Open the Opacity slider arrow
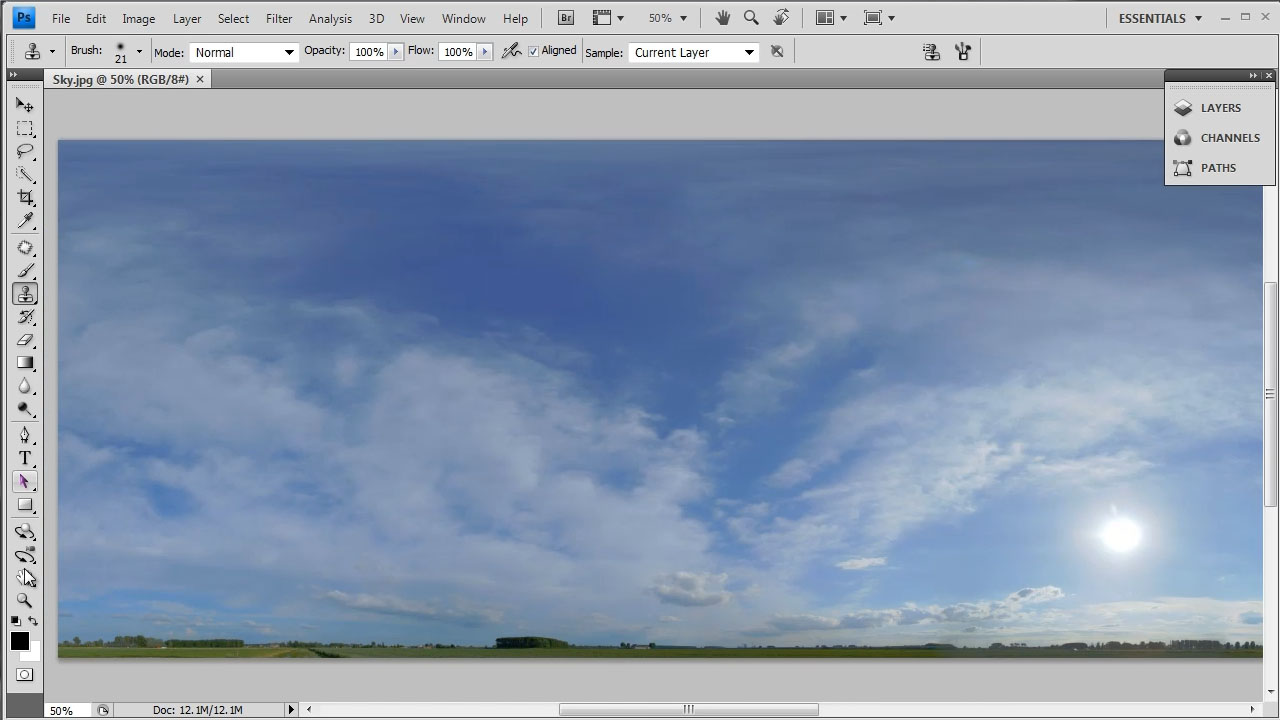1280x720 pixels. tap(395, 52)
